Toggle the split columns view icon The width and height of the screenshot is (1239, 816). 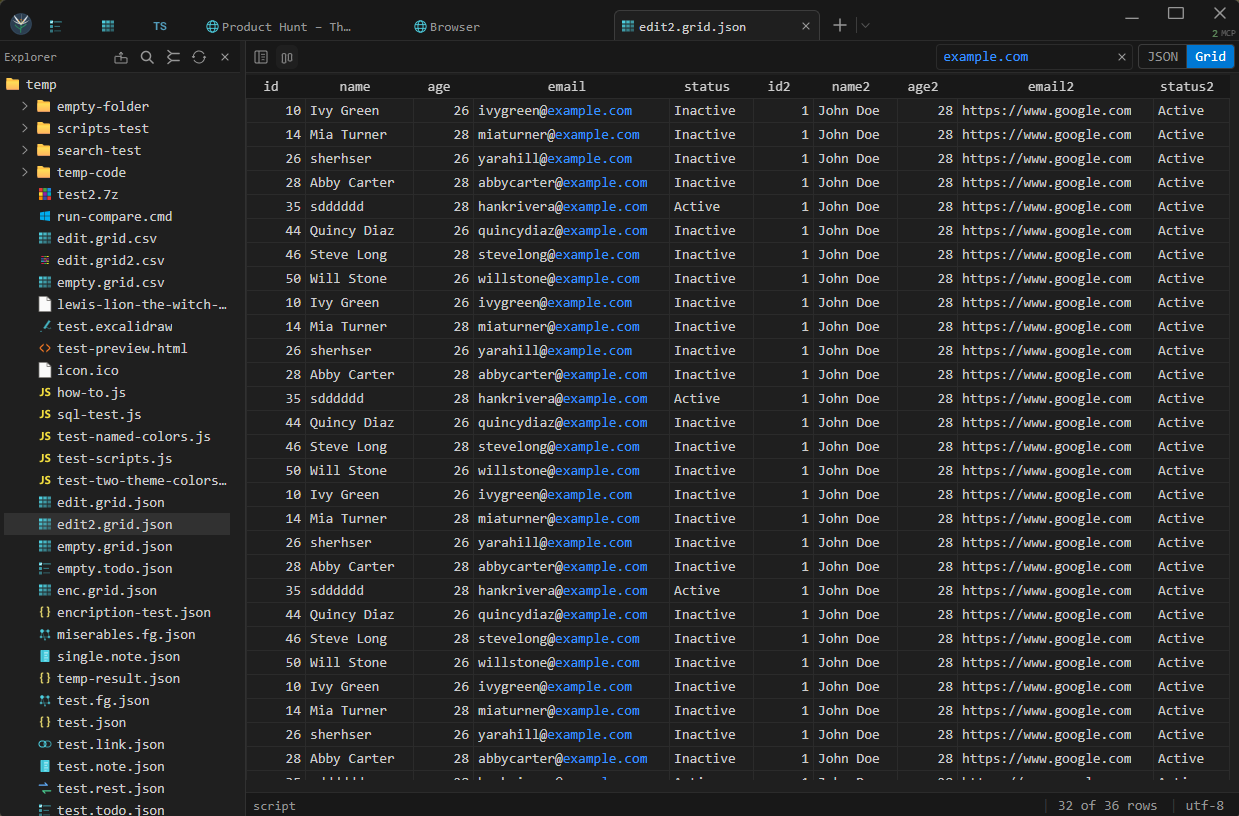(x=287, y=58)
